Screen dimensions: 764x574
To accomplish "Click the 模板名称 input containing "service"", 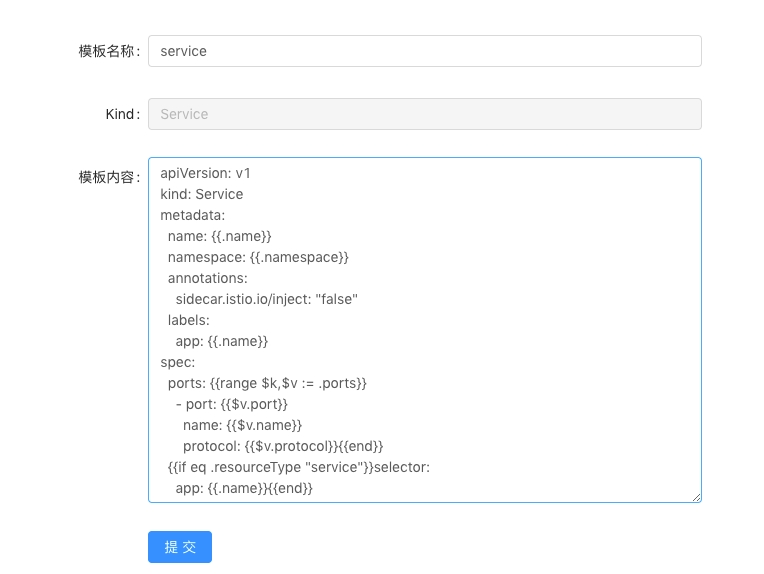I will click(x=424, y=51).
